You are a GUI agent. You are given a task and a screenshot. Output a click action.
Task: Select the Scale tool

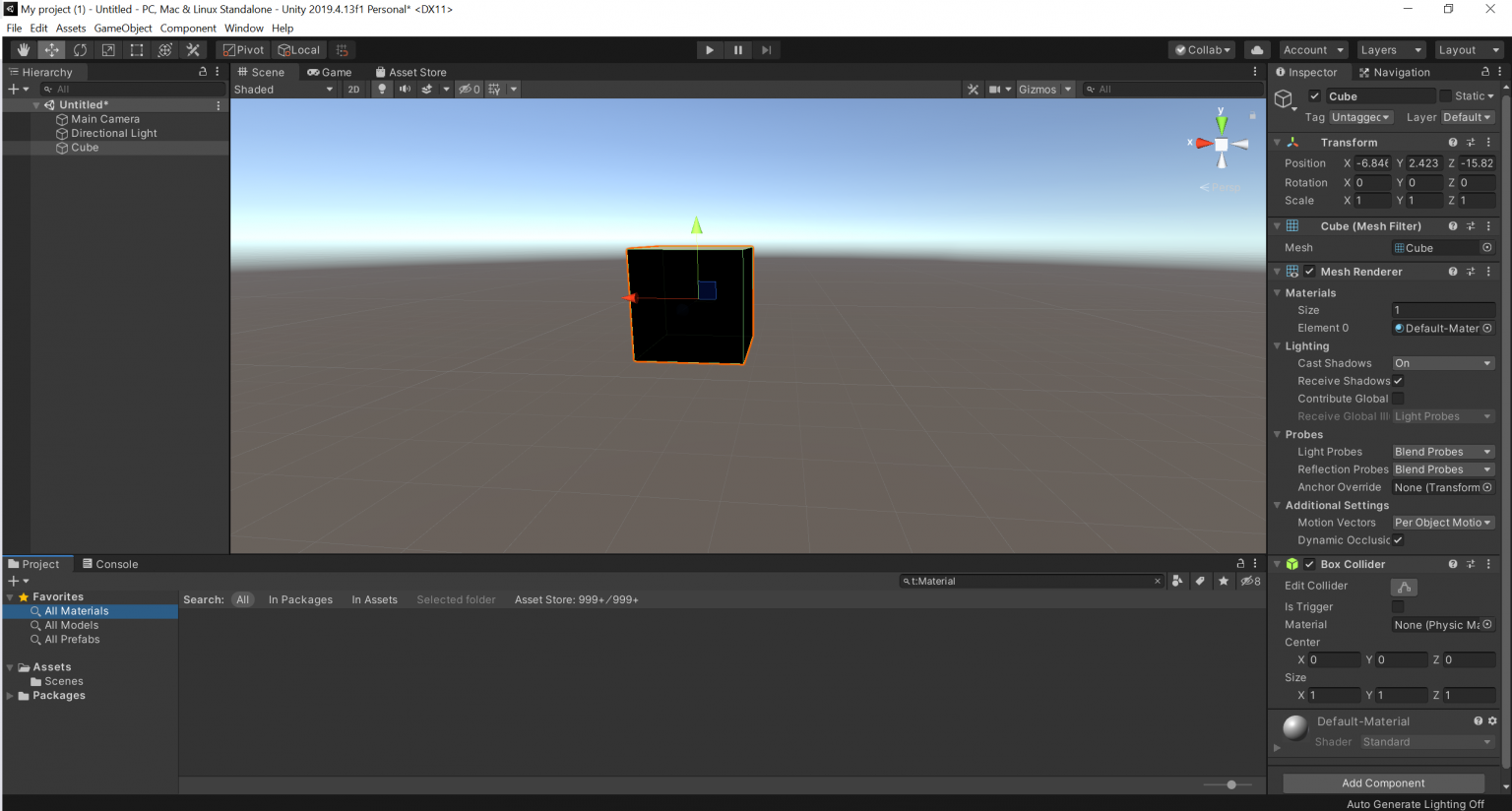click(x=107, y=49)
